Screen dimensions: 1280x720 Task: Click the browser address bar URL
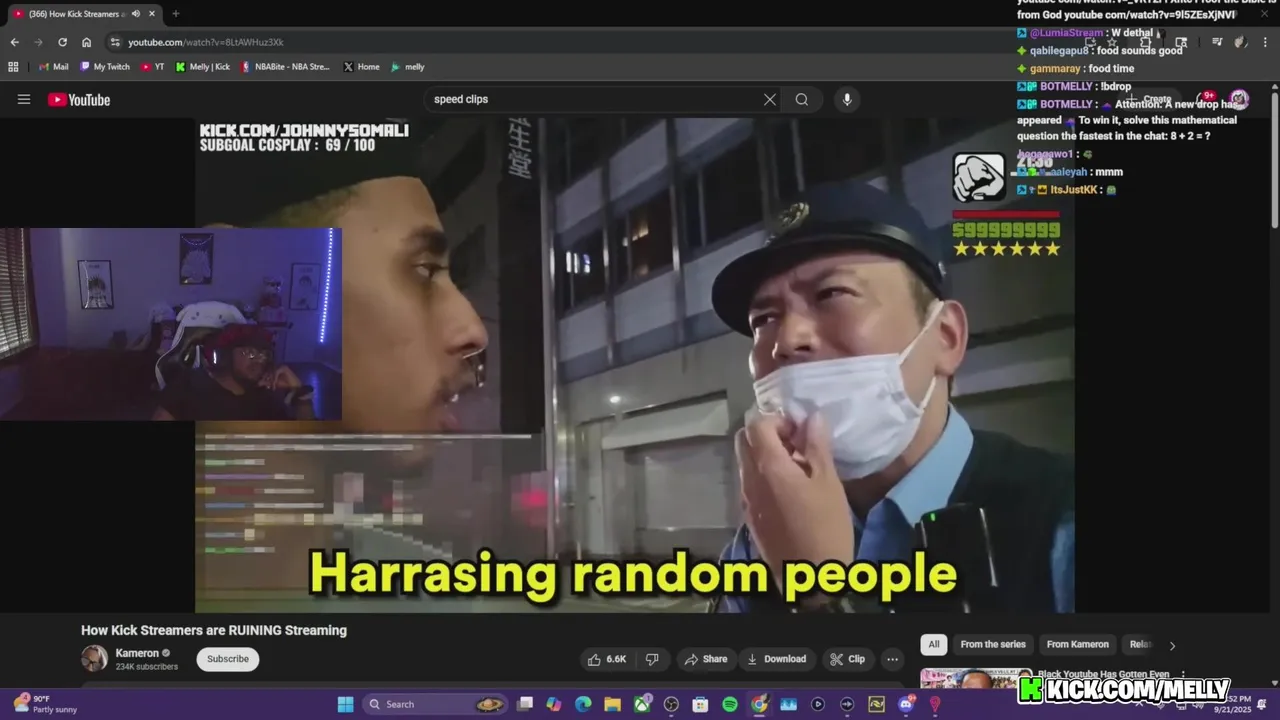[206, 42]
